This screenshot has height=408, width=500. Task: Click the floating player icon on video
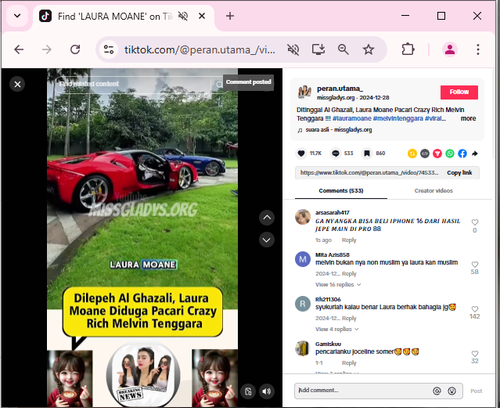tap(248, 391)
